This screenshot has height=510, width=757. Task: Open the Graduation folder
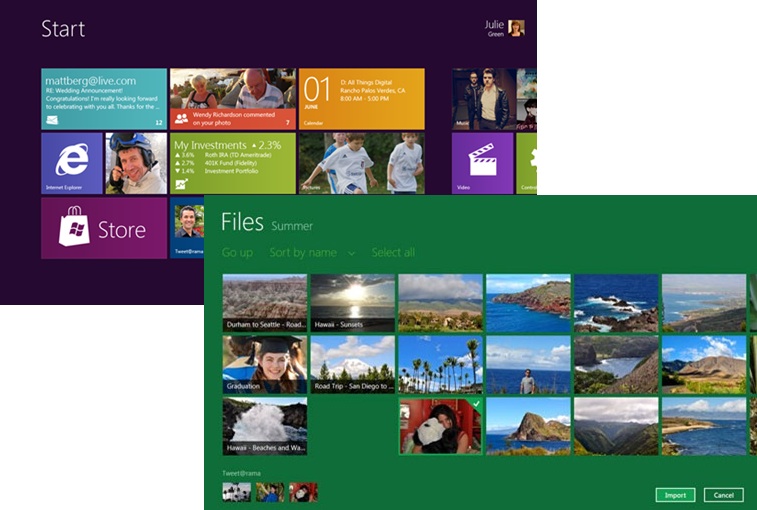coord(265,365)
